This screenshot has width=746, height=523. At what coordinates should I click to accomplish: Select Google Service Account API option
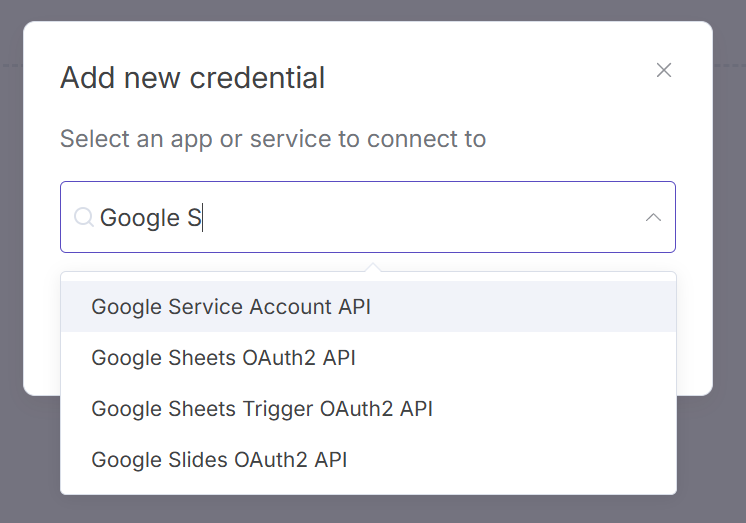click(x=231, y=307)
